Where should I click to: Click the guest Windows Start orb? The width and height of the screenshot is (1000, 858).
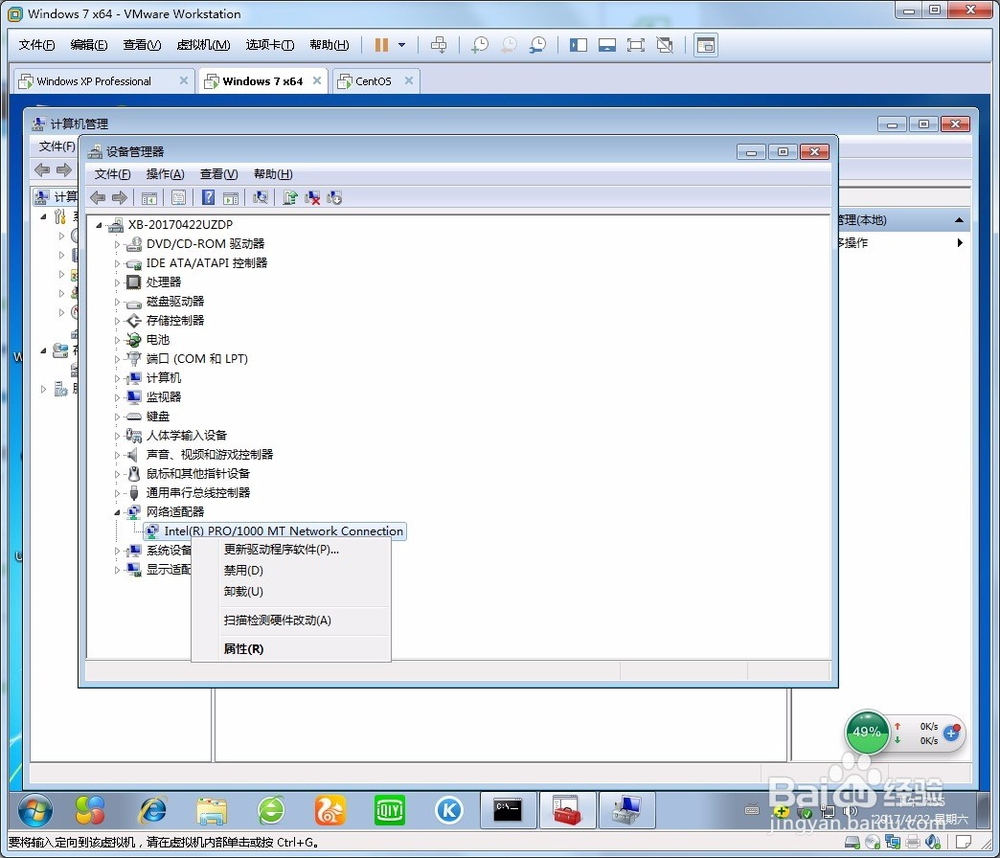[x=36, y=810]
